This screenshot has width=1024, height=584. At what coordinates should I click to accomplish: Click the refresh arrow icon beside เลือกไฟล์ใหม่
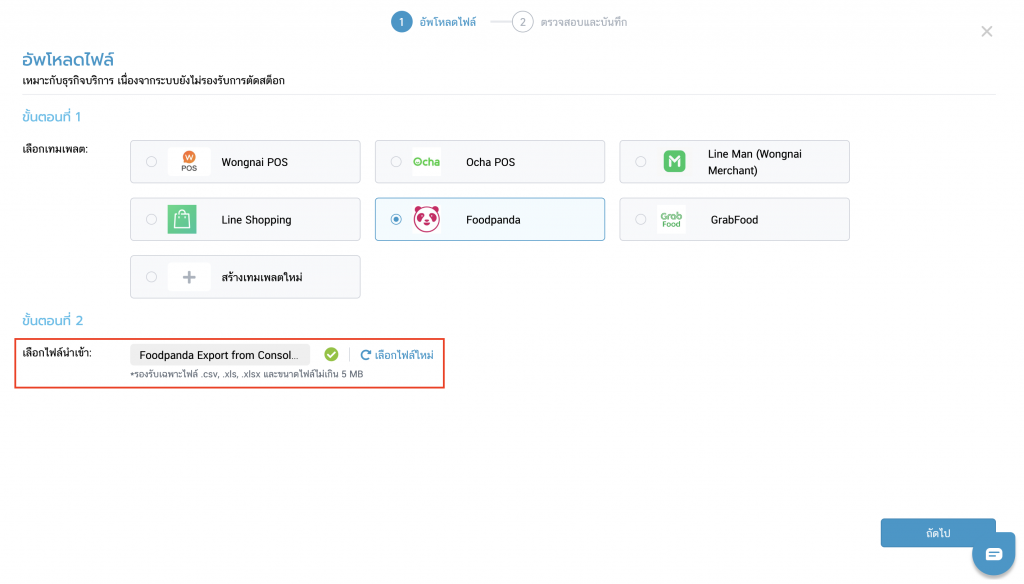tap(366, 355)
